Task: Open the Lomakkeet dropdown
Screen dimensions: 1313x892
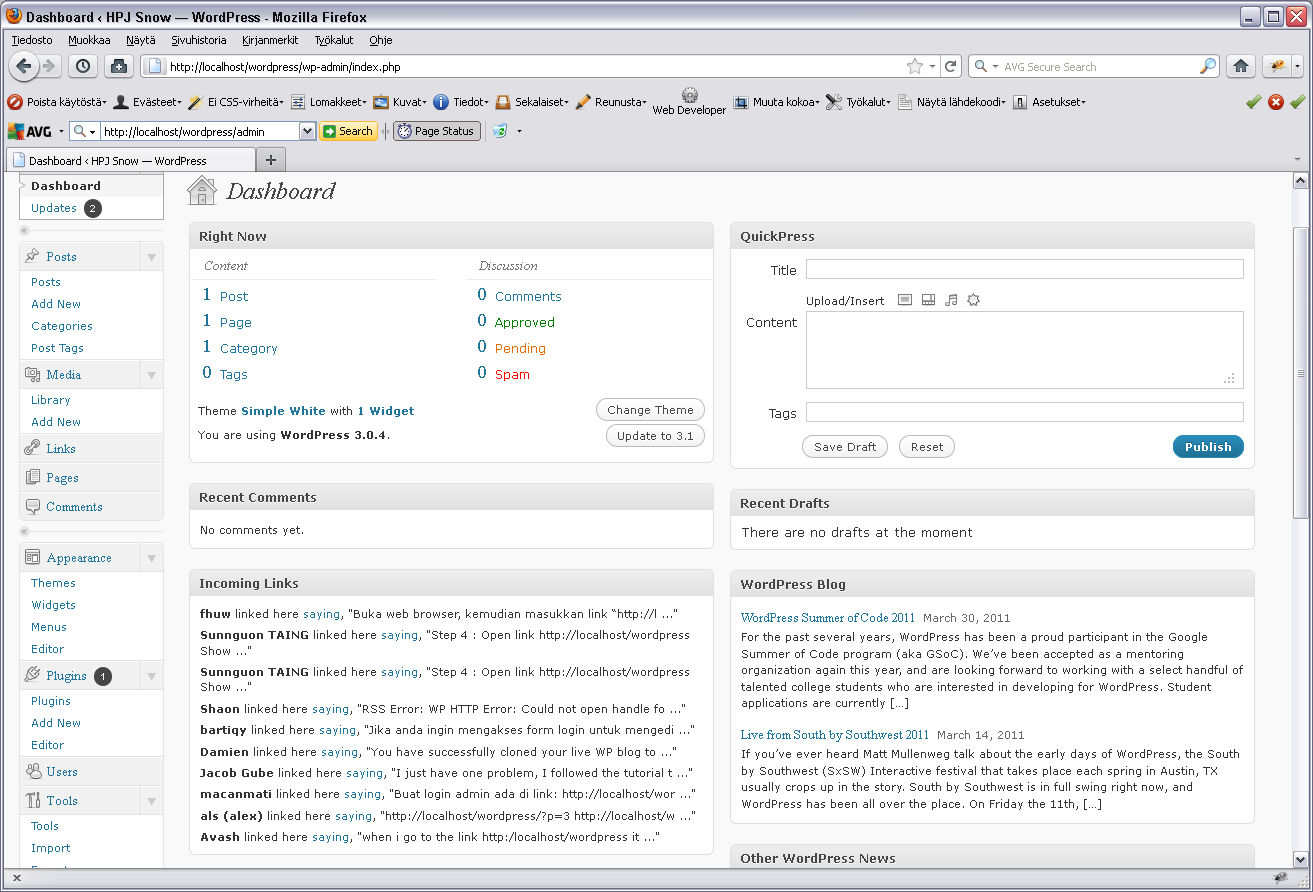Action: coord(329,102)
